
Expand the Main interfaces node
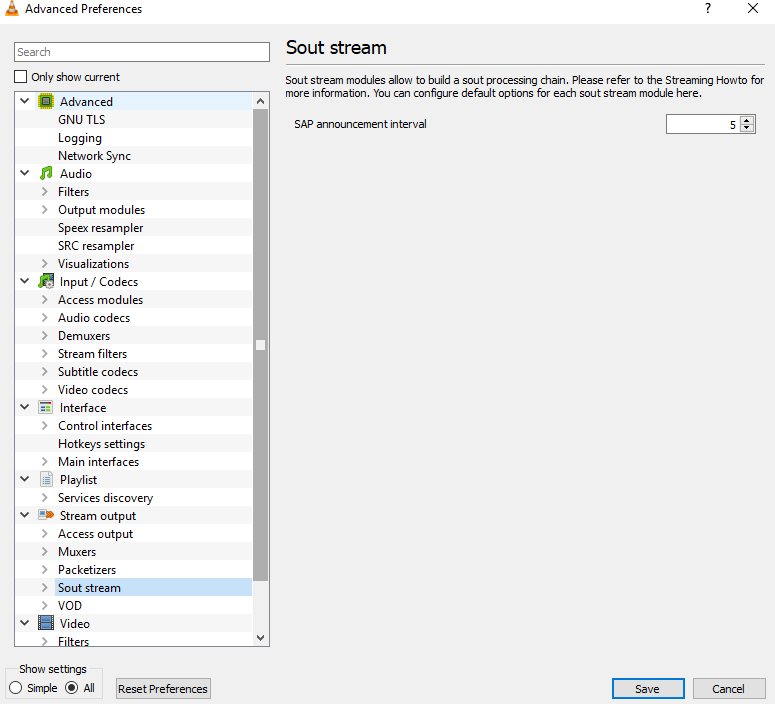pyautogui.click(x=44, y=461)
